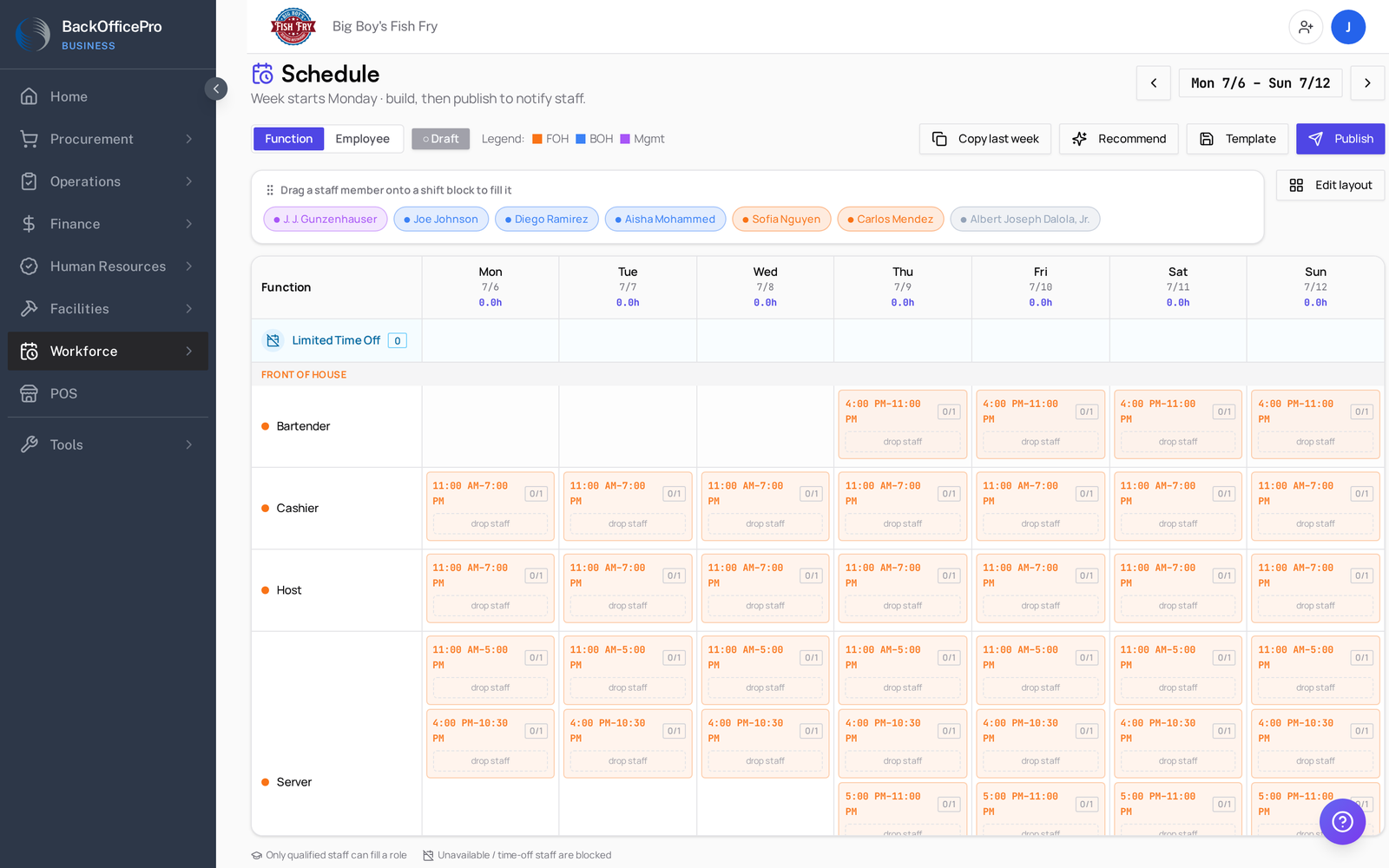Click Copy last week button
Screen dimensions: 1389x868
point(985,139)
